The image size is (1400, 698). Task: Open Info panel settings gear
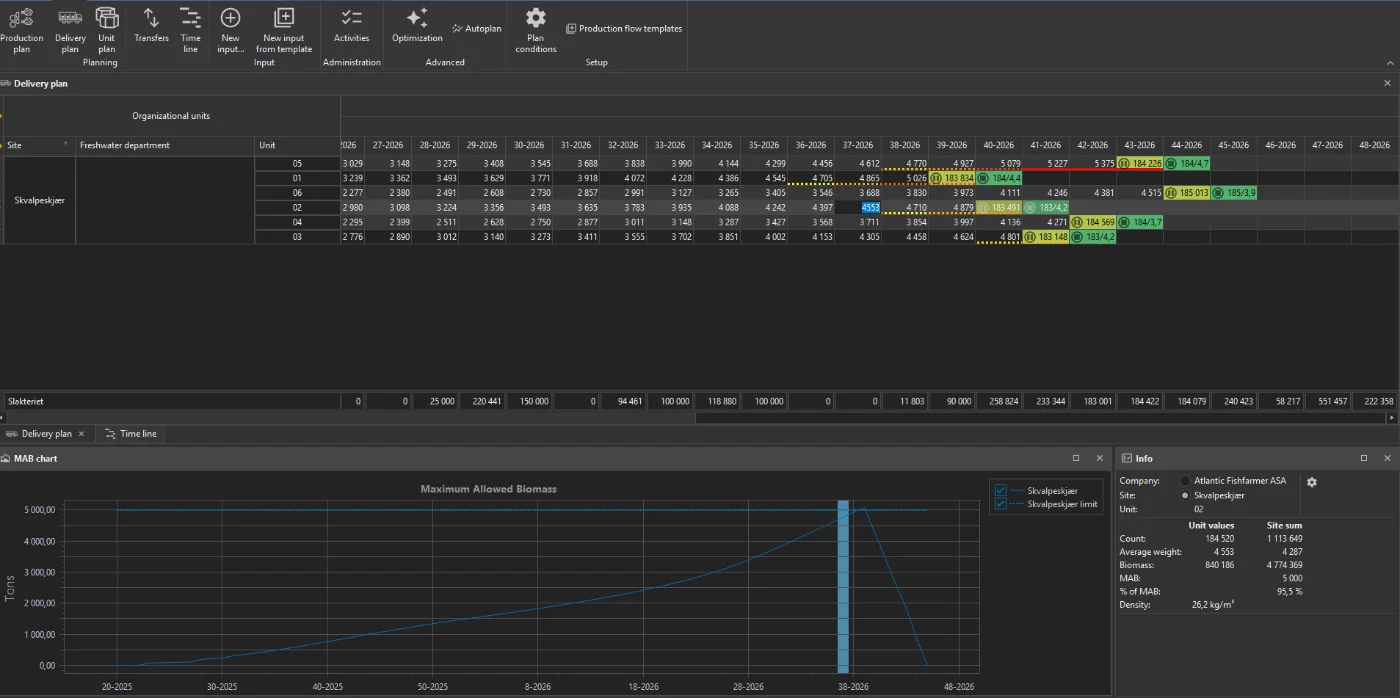coord(1312,481)
